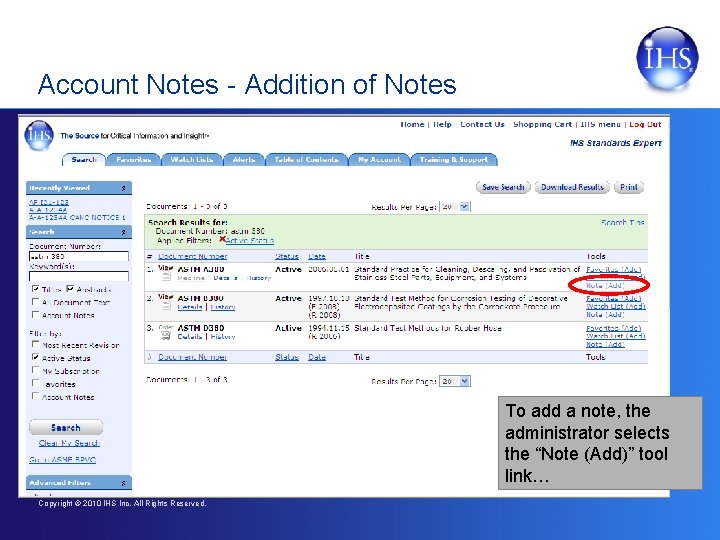Enable the Favorites filter checkbox
The height and width of the screenshot is (540, 720).
point(35,382)
